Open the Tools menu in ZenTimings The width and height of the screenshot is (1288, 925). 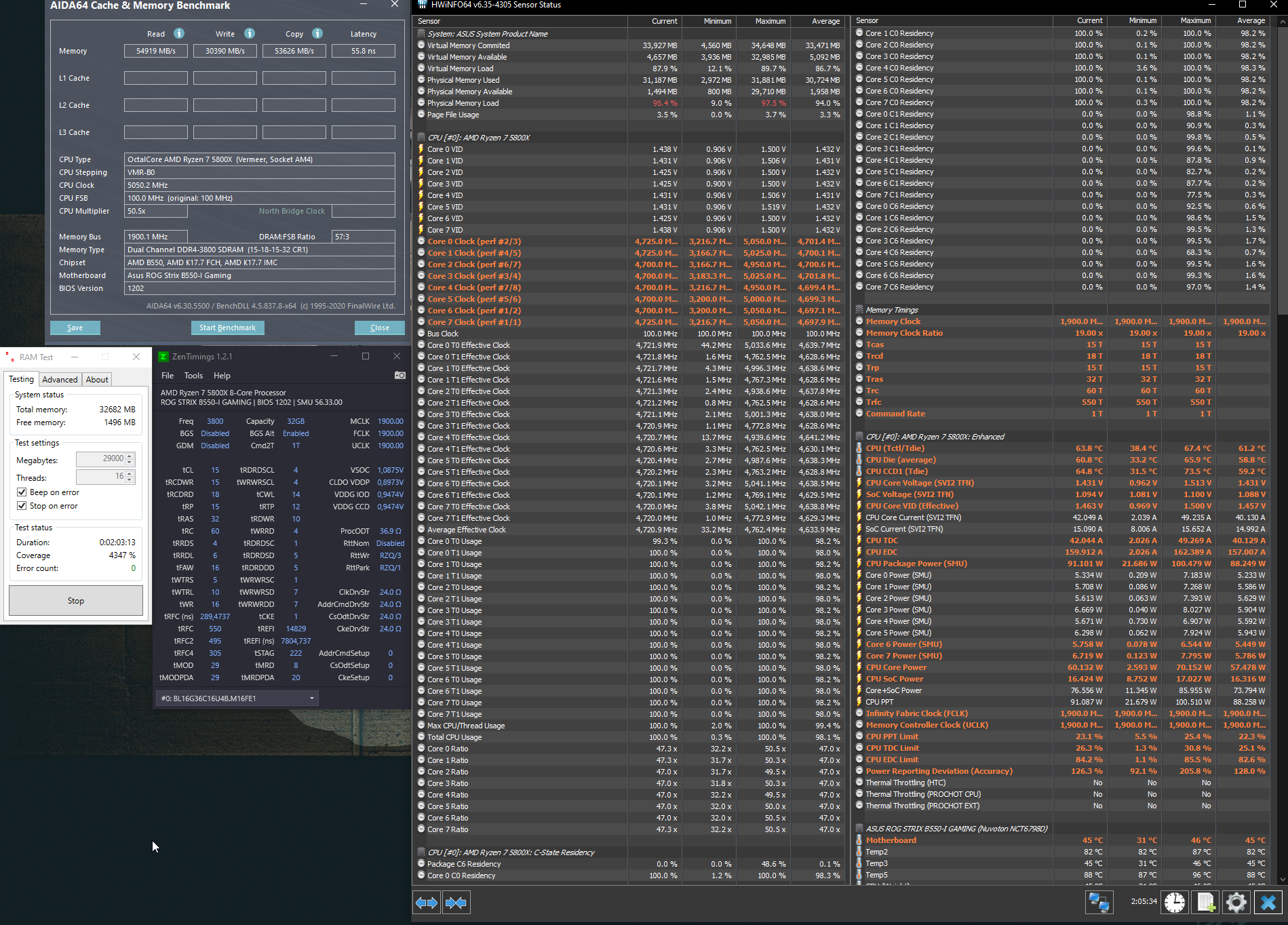(x=193, y=376)
